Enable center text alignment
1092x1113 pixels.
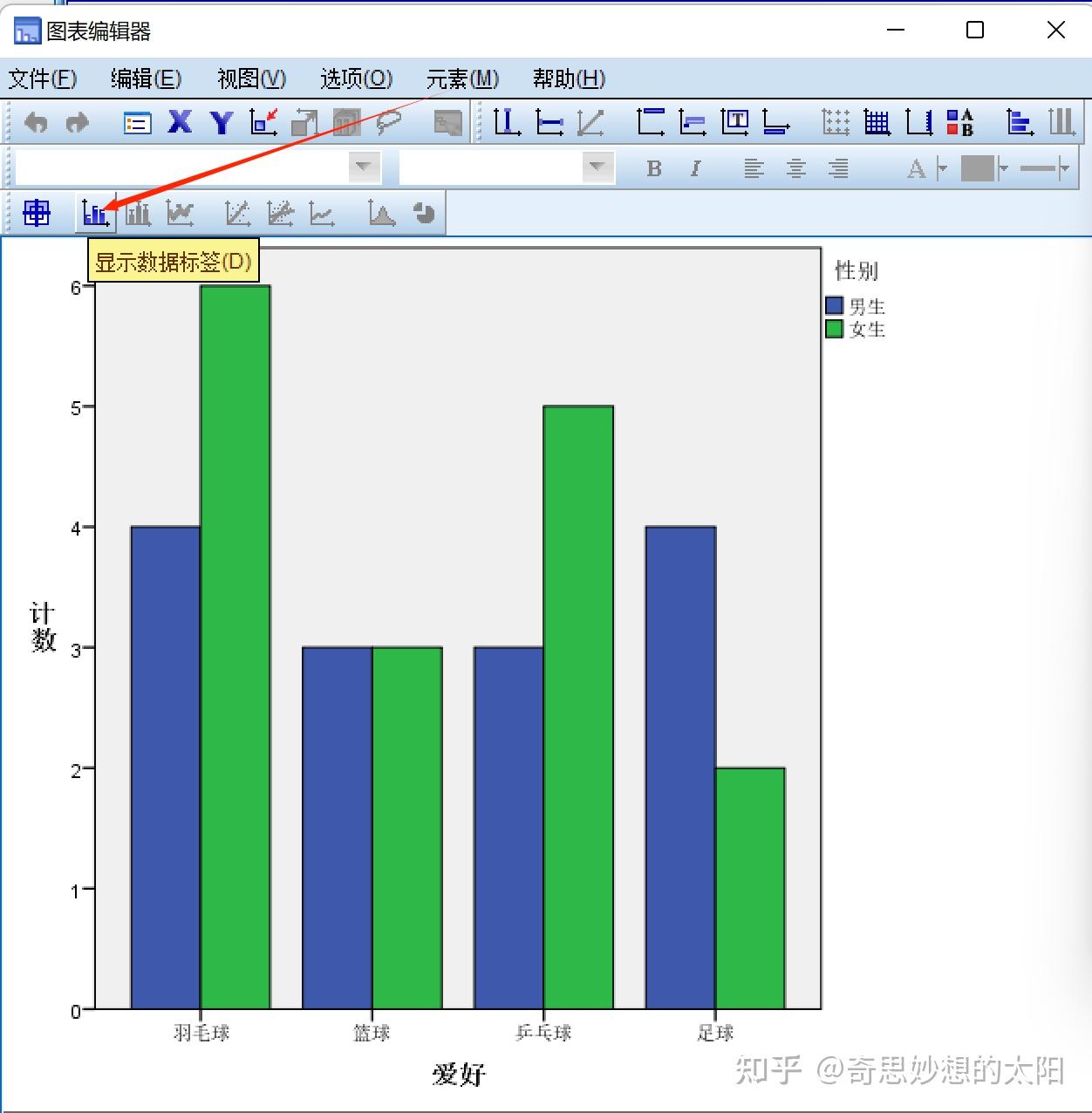796,167
